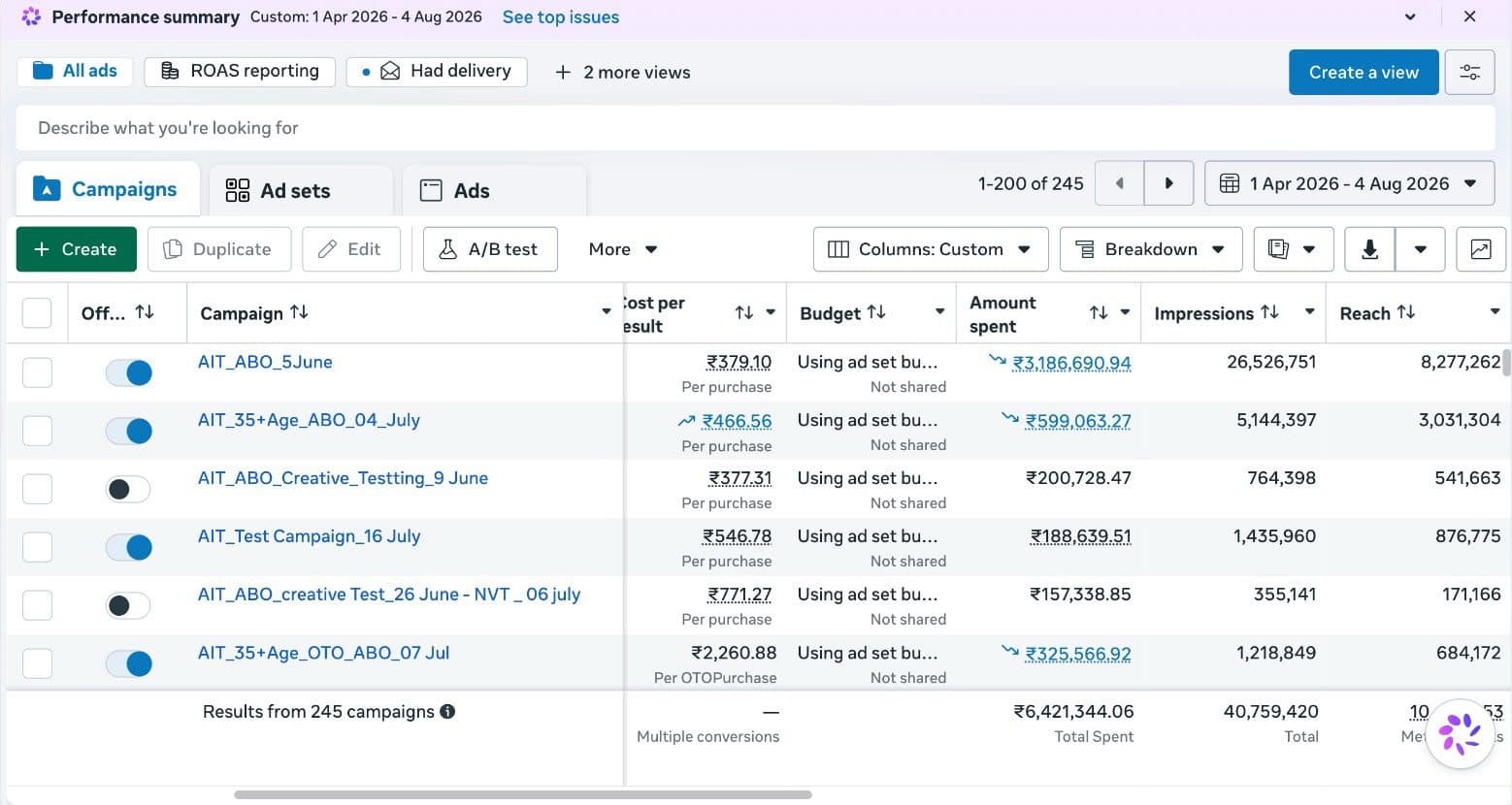Click the Performance summary sparkle icon
This screenshot has width=1512, height=805.
coord(31,16)
